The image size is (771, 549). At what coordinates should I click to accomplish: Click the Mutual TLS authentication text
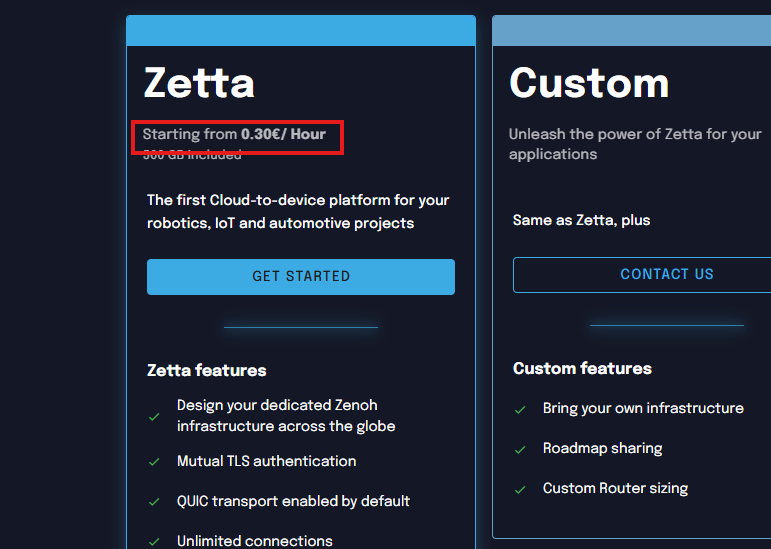tap(266, 461)
